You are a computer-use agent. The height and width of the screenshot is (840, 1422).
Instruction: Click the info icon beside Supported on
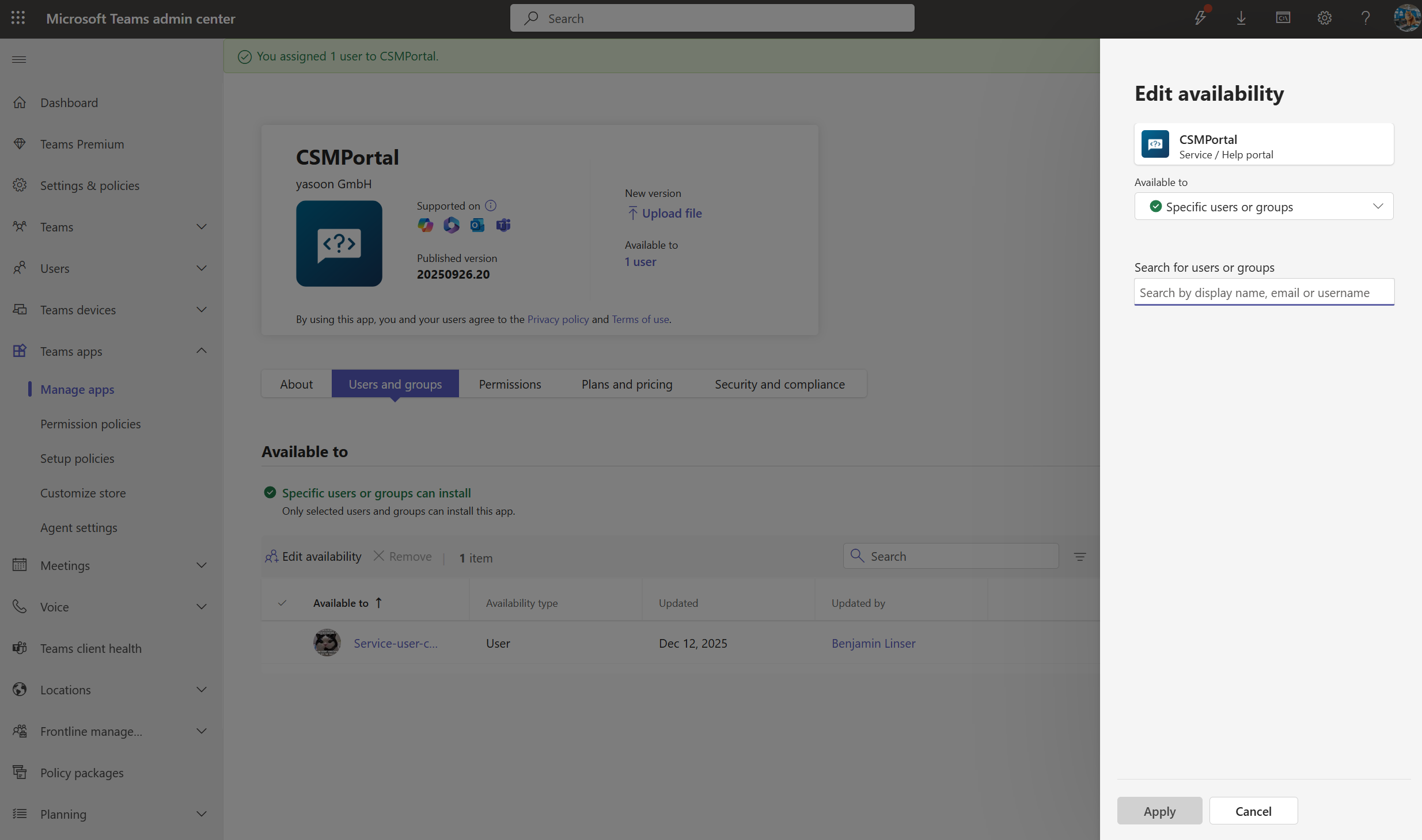(x=491, y=206)
